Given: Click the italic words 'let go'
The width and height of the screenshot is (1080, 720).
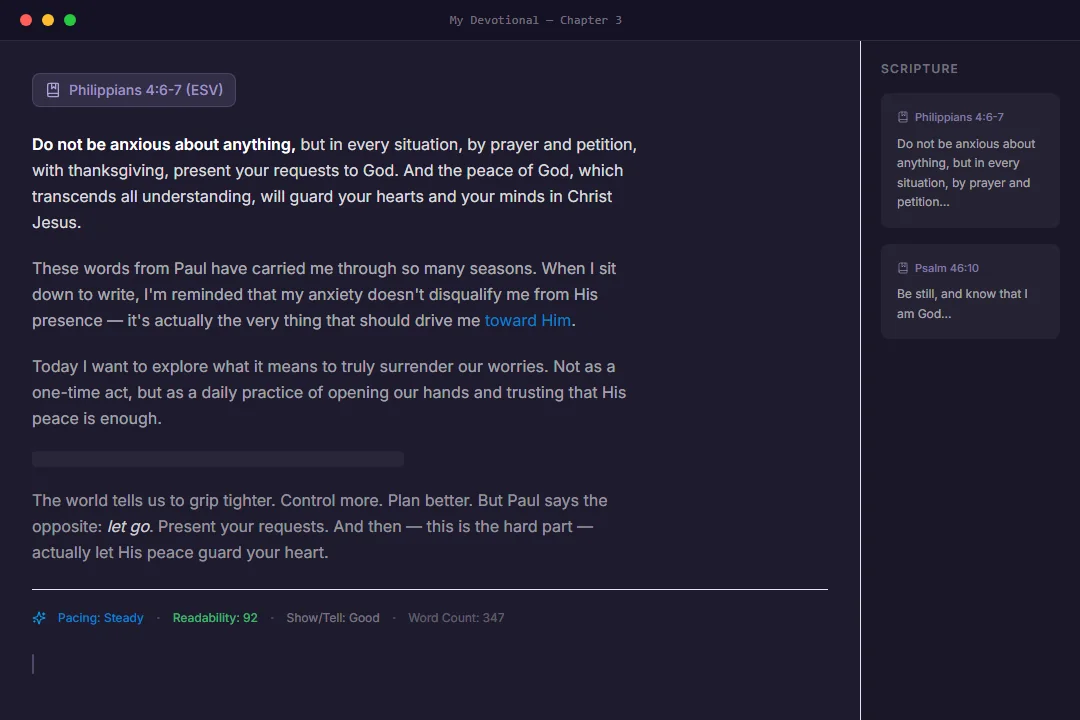Looking at the screenshot, I should pos(129,526).
